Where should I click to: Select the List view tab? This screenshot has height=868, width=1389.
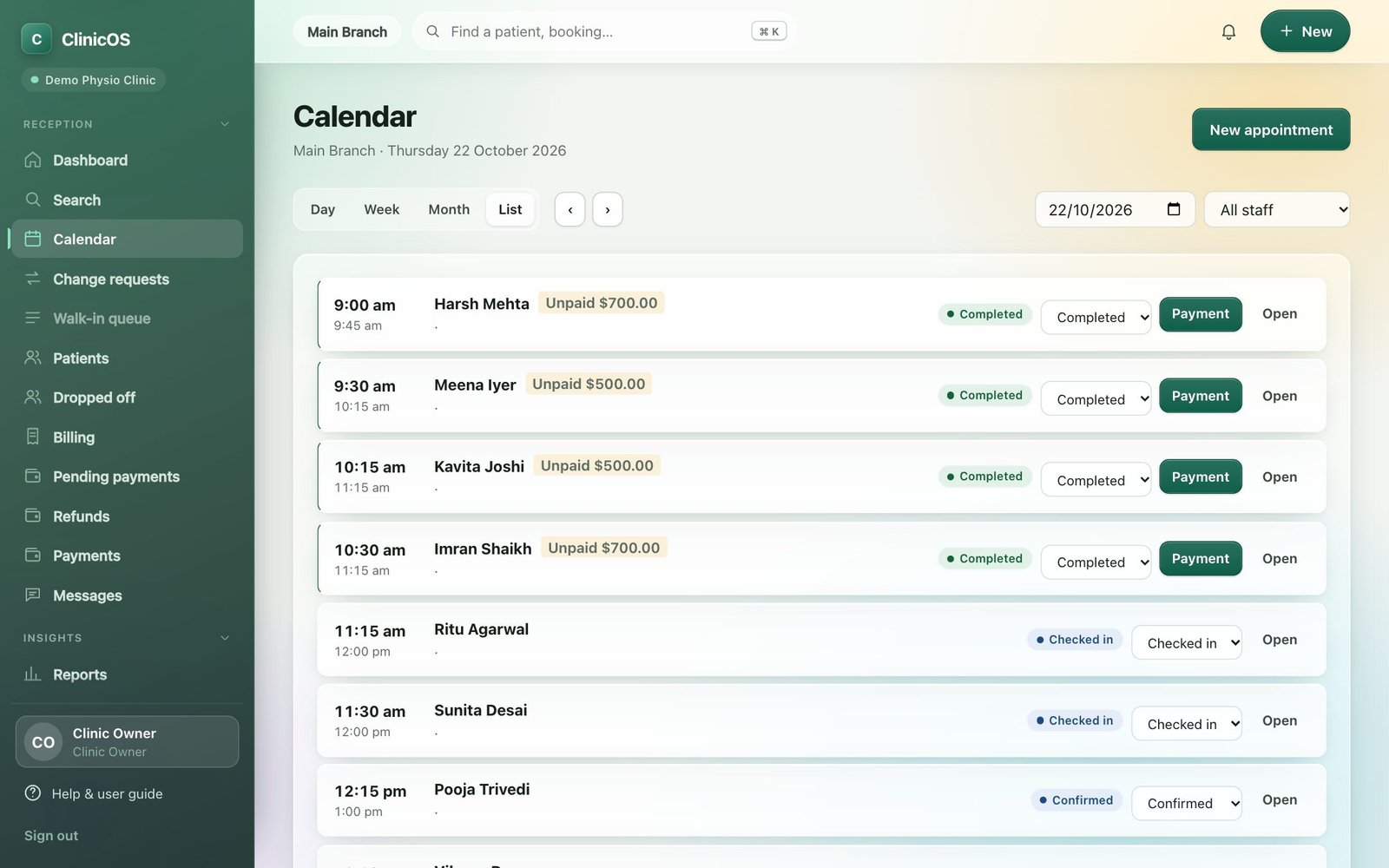pos(510,209)
